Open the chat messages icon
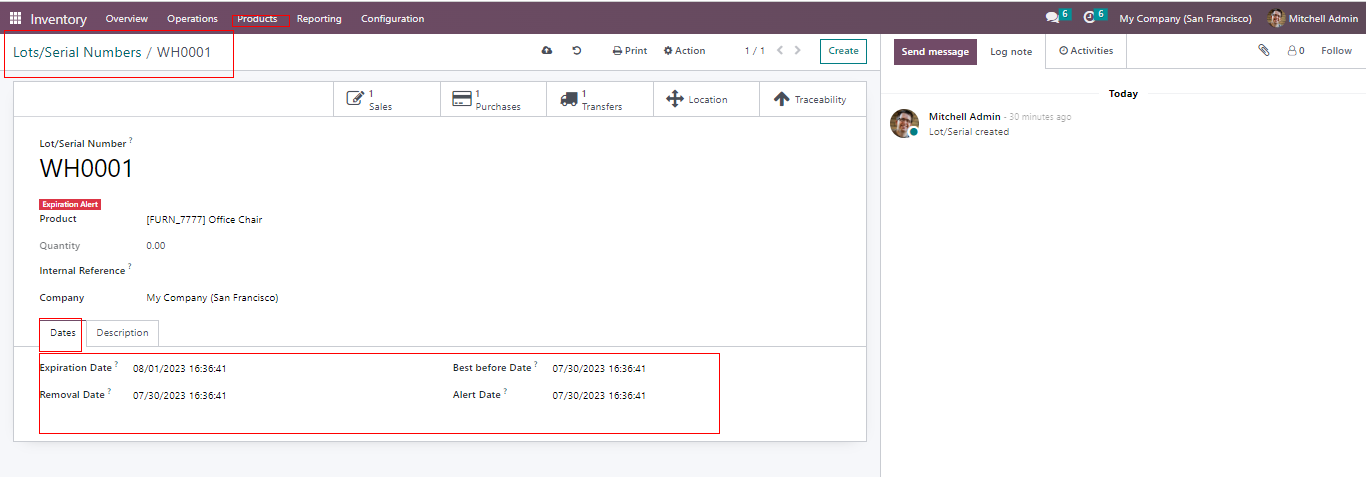Viewport: 1366px width, 477px height. pos(1052,18)
